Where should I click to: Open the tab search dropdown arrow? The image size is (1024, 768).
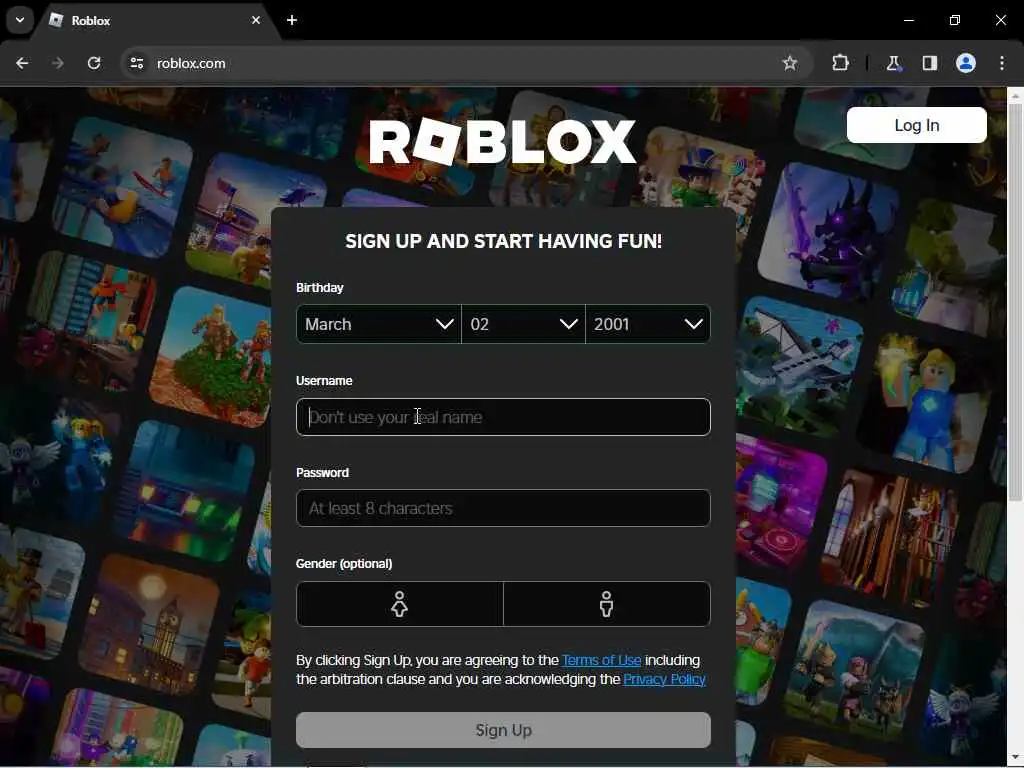[20, 20]
